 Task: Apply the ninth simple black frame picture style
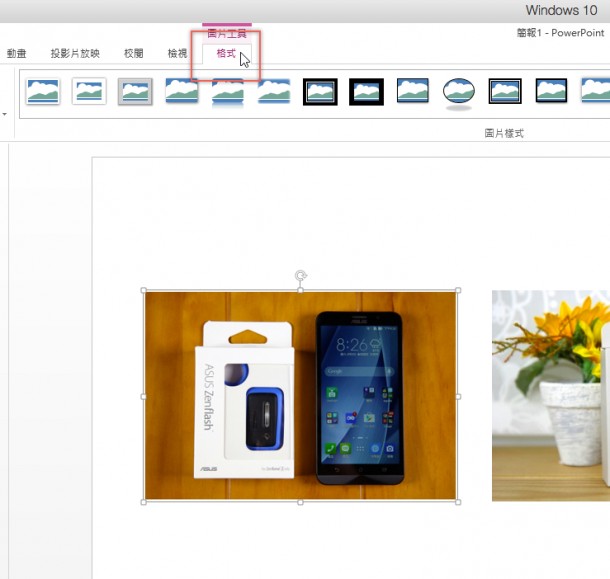(x=413, y=91)
